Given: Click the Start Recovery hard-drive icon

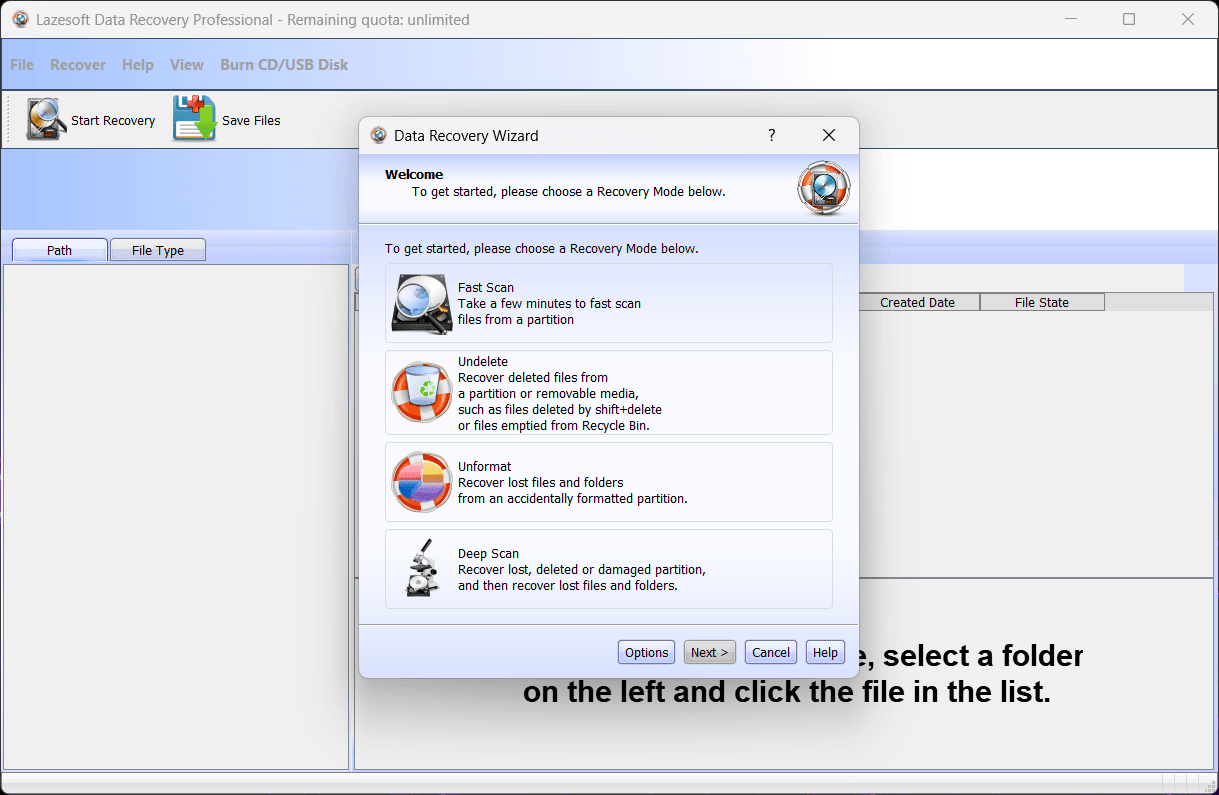Looking at the screenshot, I should click(x=46, y=119).
